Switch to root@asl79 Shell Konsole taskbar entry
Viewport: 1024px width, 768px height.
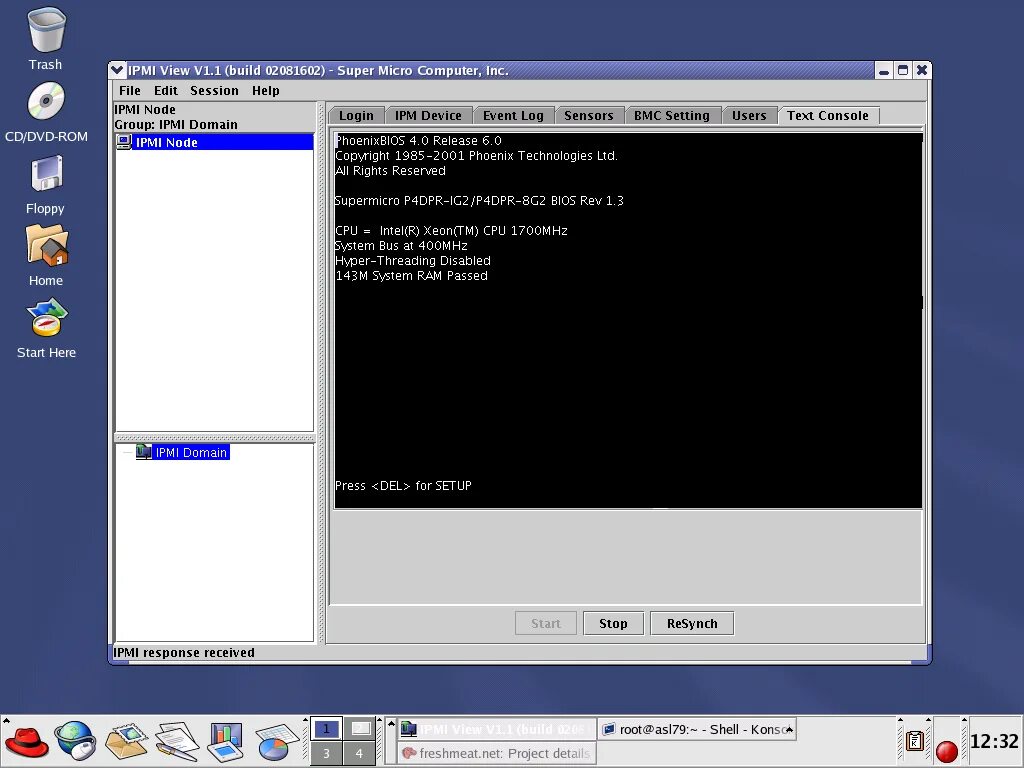point(696,729)
